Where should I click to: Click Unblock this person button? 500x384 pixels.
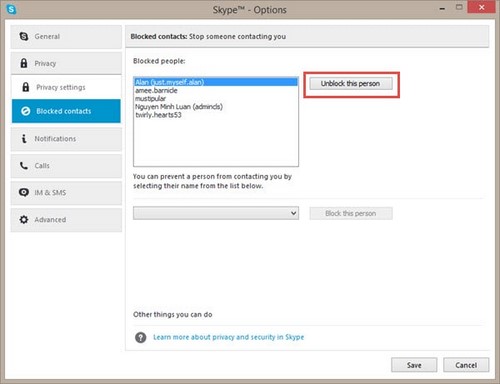351,84
